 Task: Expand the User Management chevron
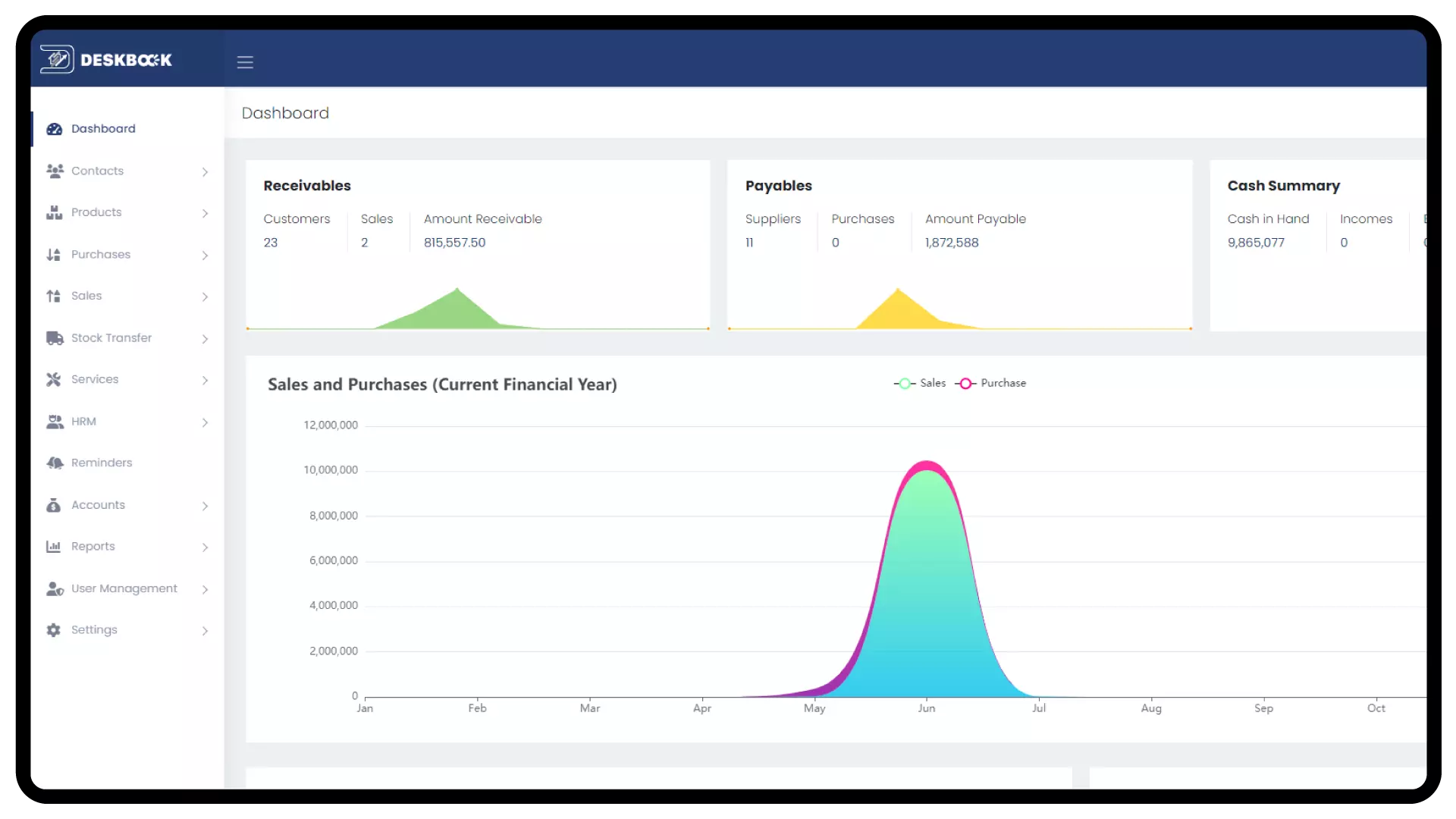coord(205,589)
